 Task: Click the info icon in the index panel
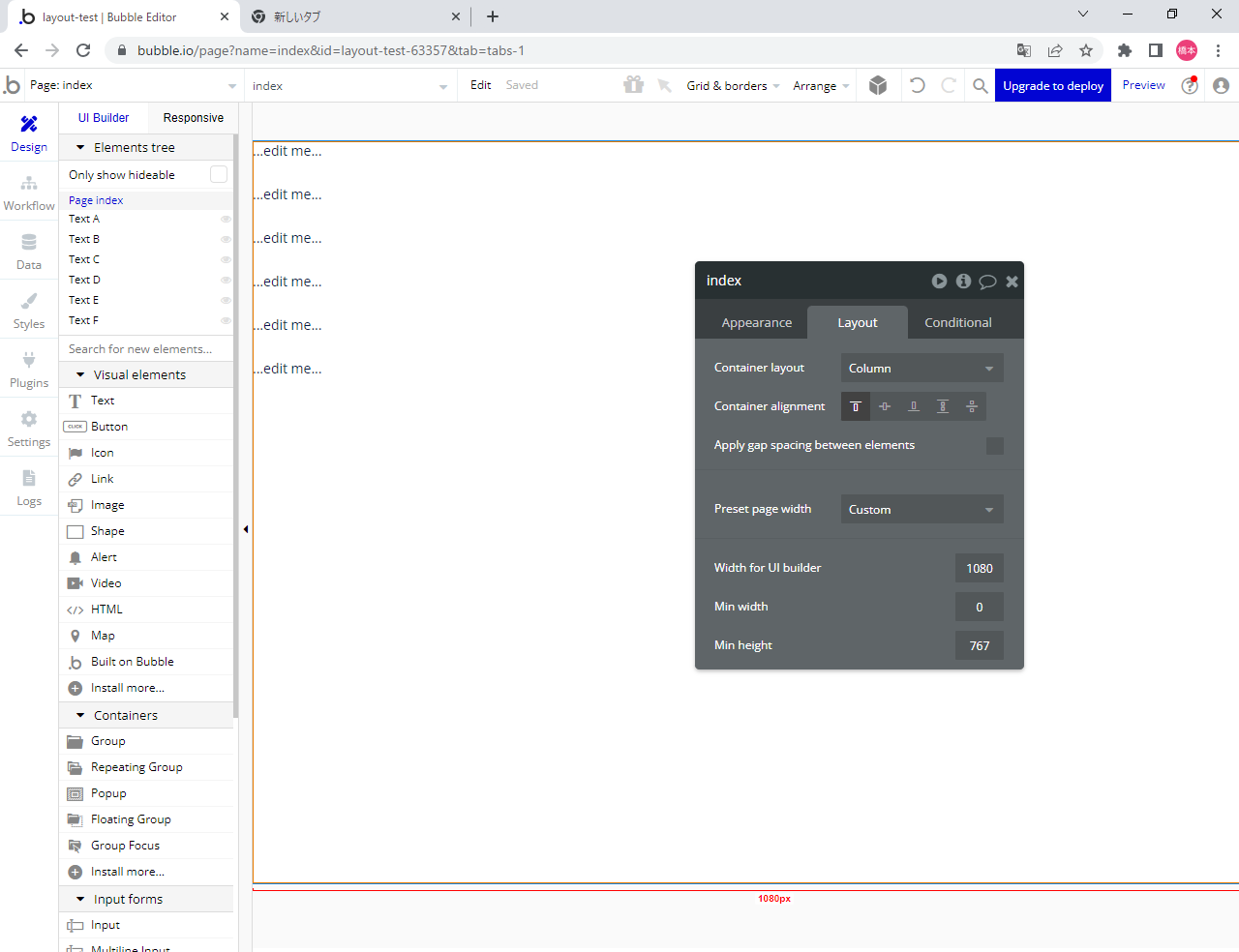coord(963,281)
